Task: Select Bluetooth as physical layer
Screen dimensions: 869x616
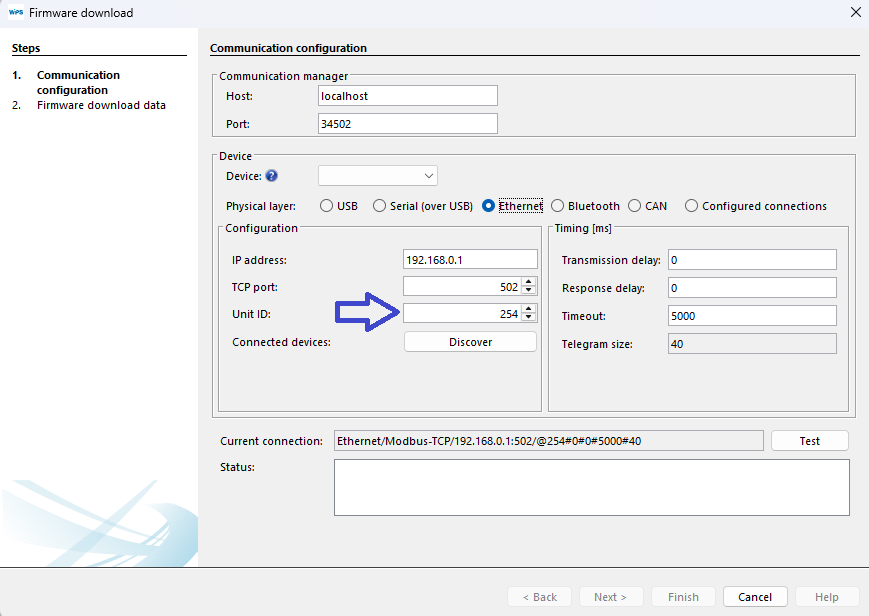Action: (x=557, y=206)
